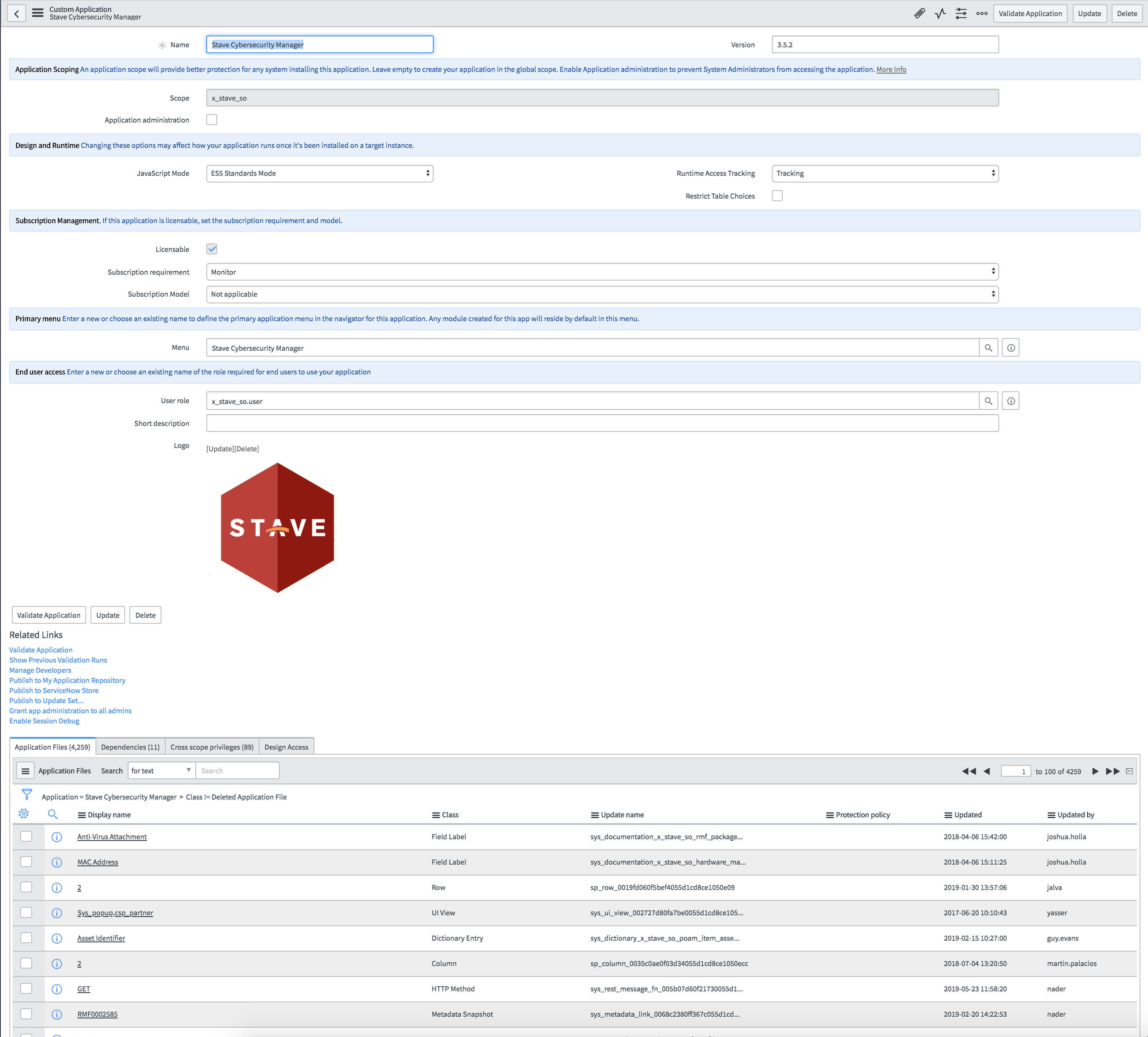
Task: Open the Runtime Access Tracking dropdown
Action: tap(885, 174)
